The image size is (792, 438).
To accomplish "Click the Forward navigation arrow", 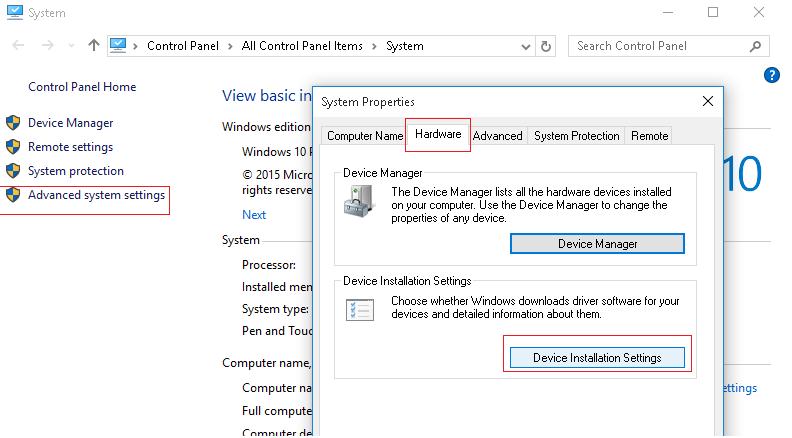I will coord(47,46).
